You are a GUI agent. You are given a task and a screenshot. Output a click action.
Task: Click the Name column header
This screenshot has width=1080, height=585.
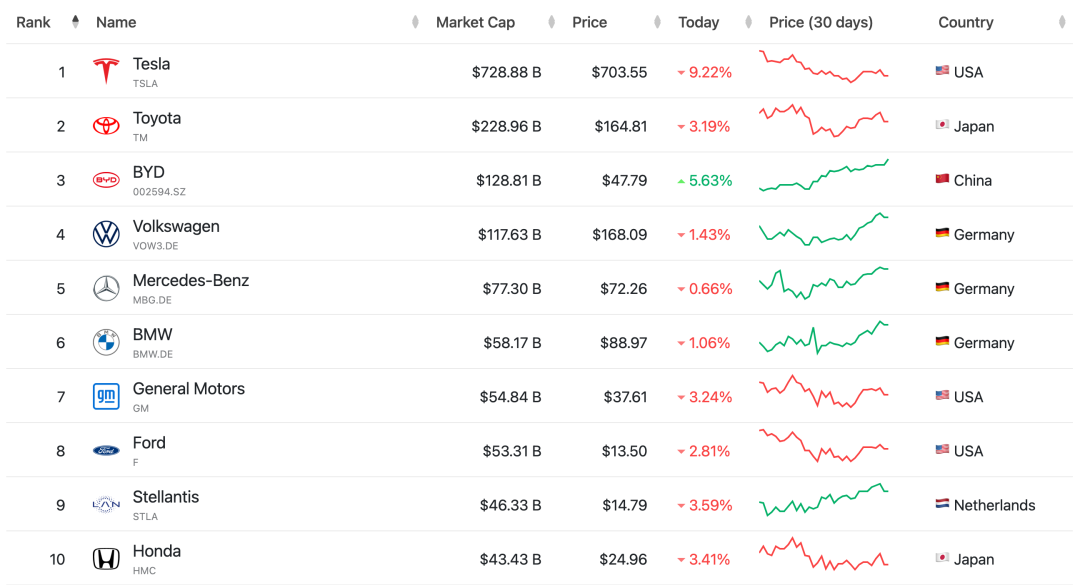116,22
